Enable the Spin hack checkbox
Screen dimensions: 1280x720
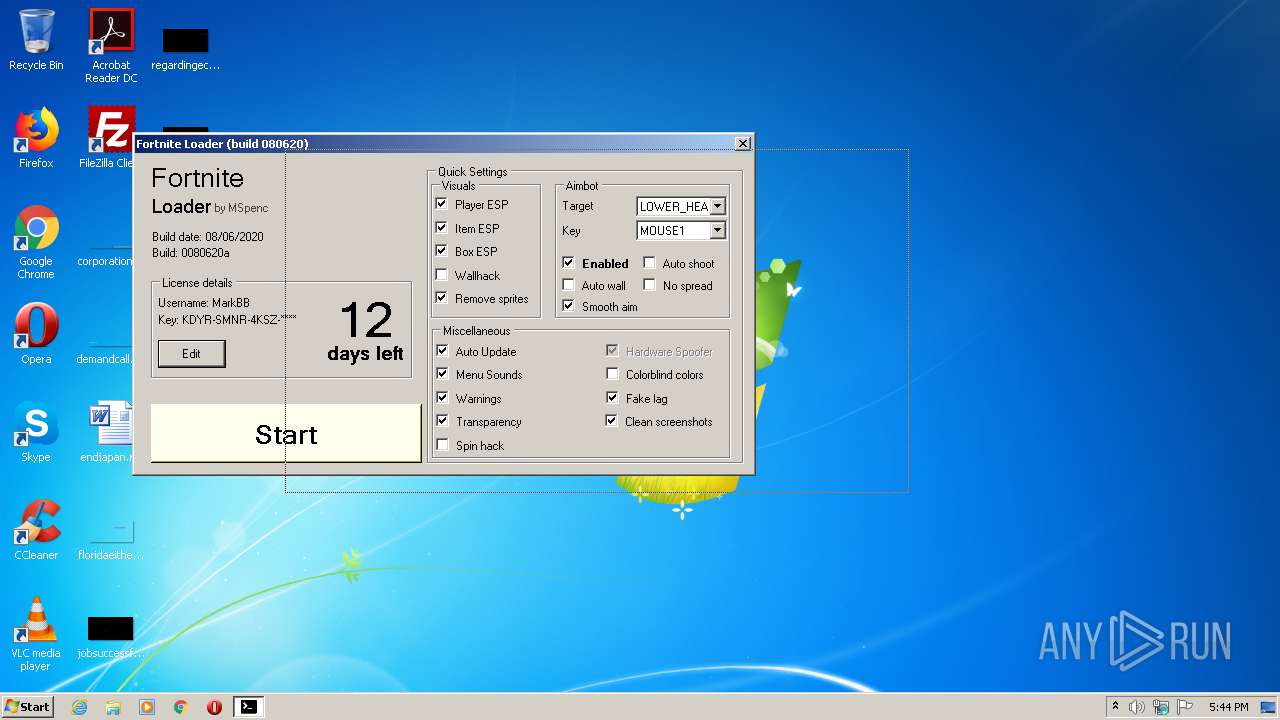[x=442, y=445]
